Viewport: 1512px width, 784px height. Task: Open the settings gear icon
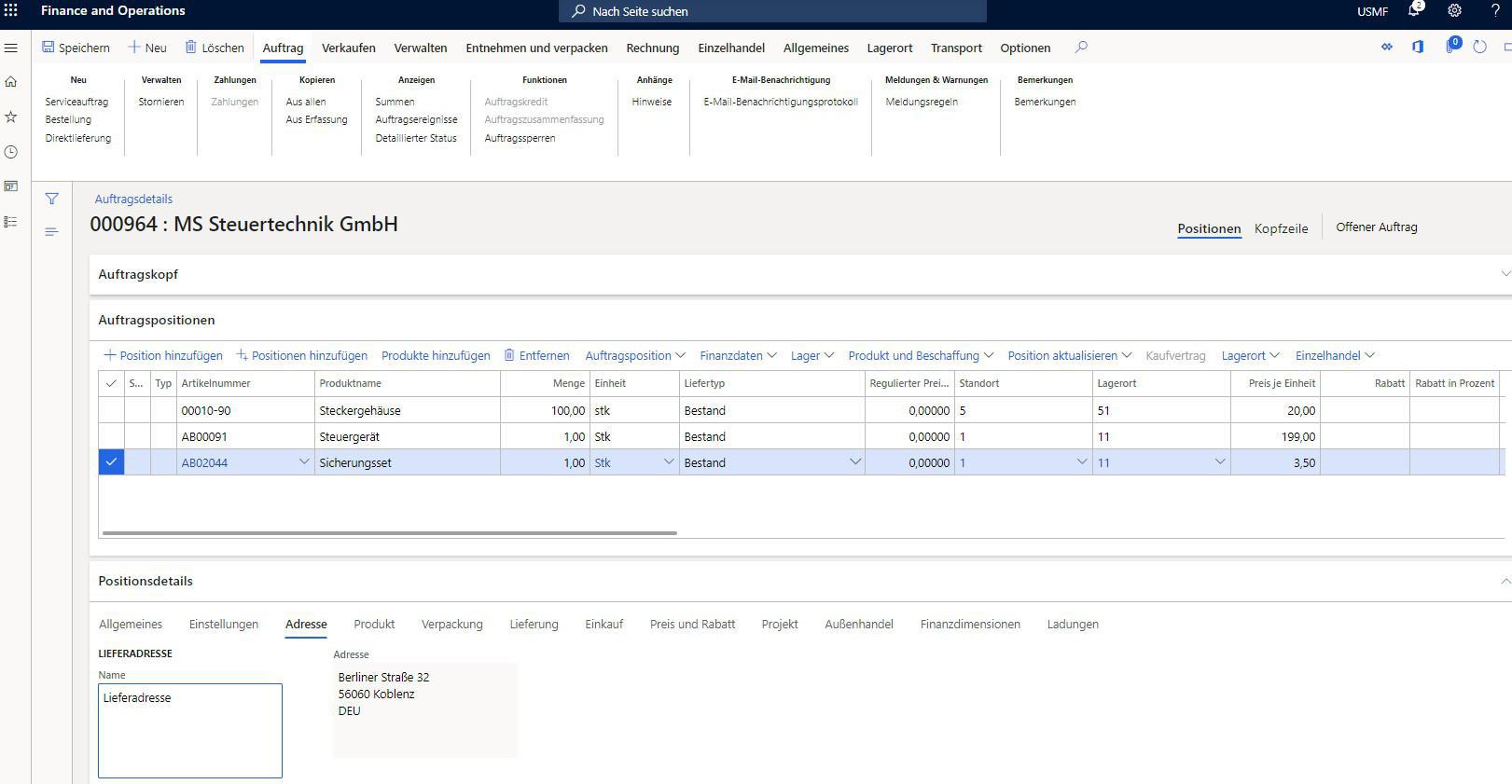pyautogui.click(x=1454, y=10)
